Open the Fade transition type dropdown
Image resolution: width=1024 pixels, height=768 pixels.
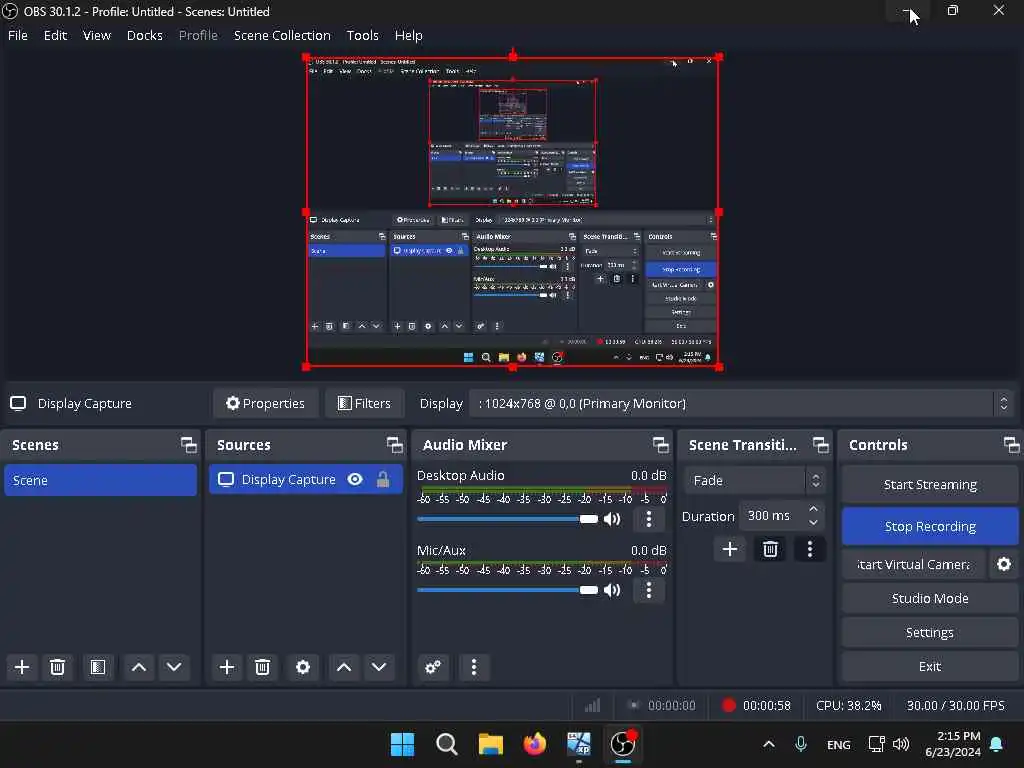pos(754,480)
